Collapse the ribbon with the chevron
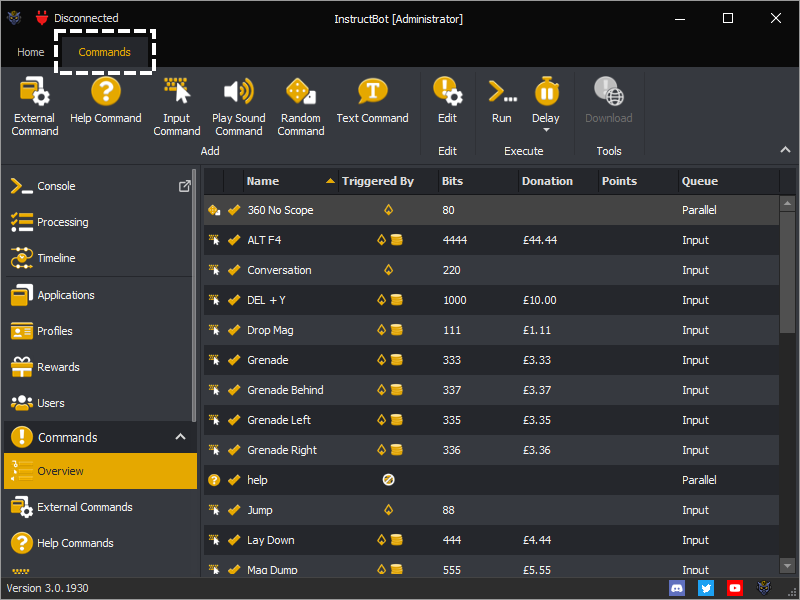 [785, 150]
